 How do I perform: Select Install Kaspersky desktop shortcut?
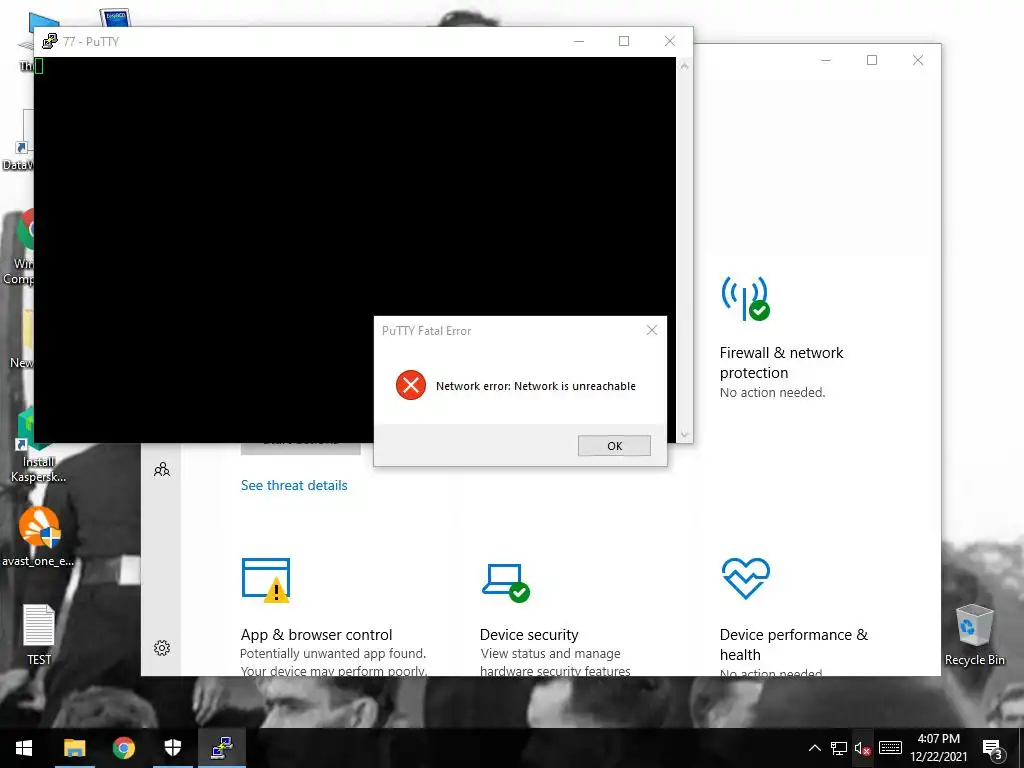pyautogui.click(x=39, y=446)
